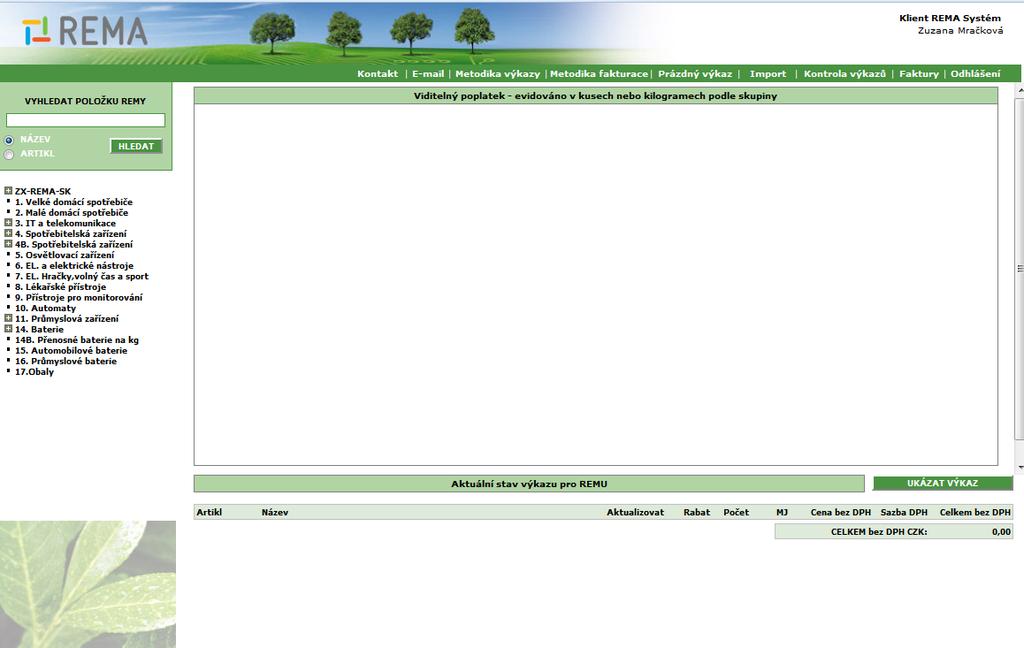This screenshot has width=1024, height=648.
Task: Click Odhlášení to log out
Action: [x=975, y=74]
